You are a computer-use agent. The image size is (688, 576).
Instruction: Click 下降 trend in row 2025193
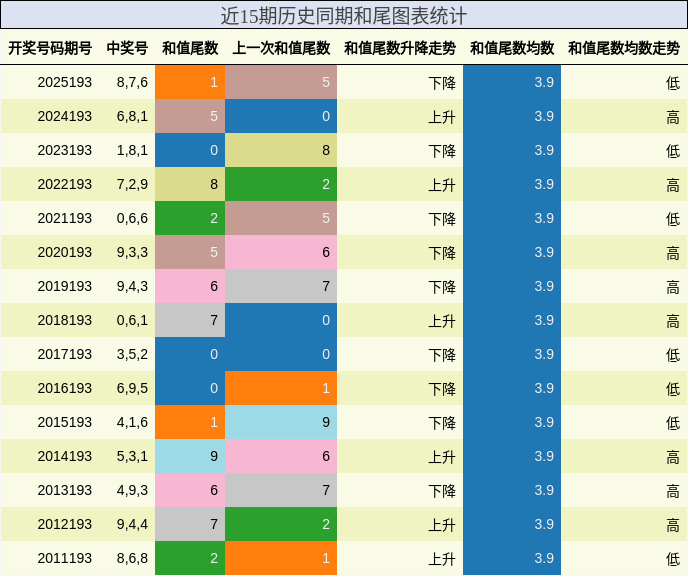442,83
